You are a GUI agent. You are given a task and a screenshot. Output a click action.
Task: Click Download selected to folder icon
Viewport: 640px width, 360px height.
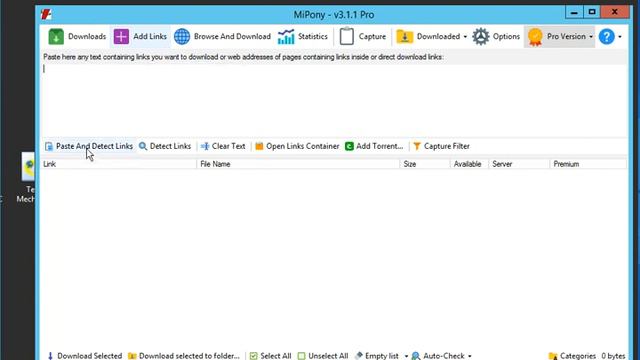click(132, 356)
